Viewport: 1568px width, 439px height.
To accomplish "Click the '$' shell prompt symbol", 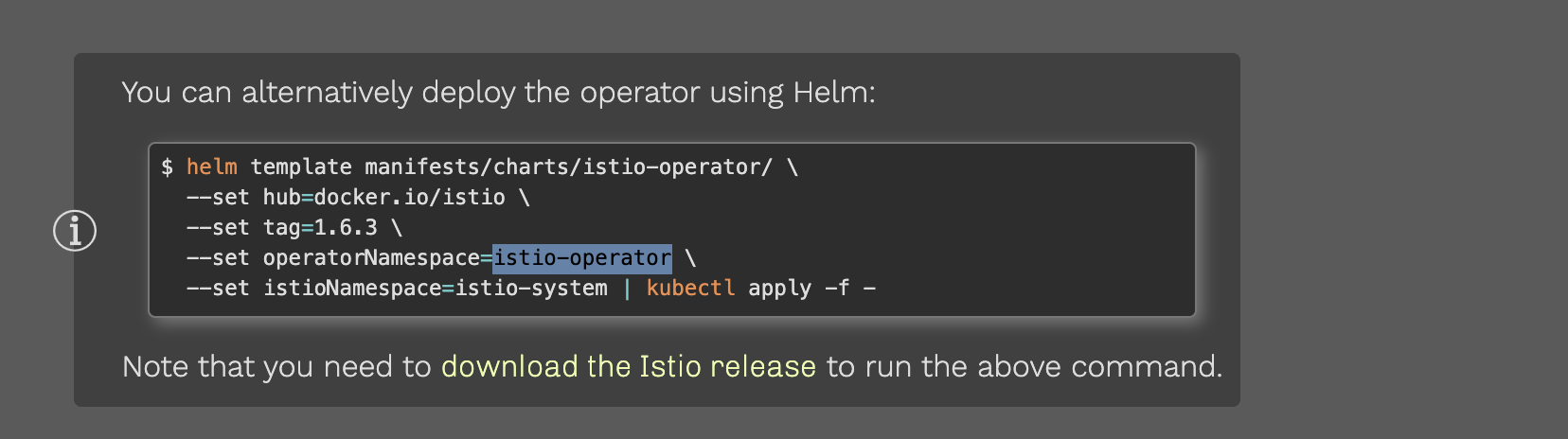I will 168,167.
